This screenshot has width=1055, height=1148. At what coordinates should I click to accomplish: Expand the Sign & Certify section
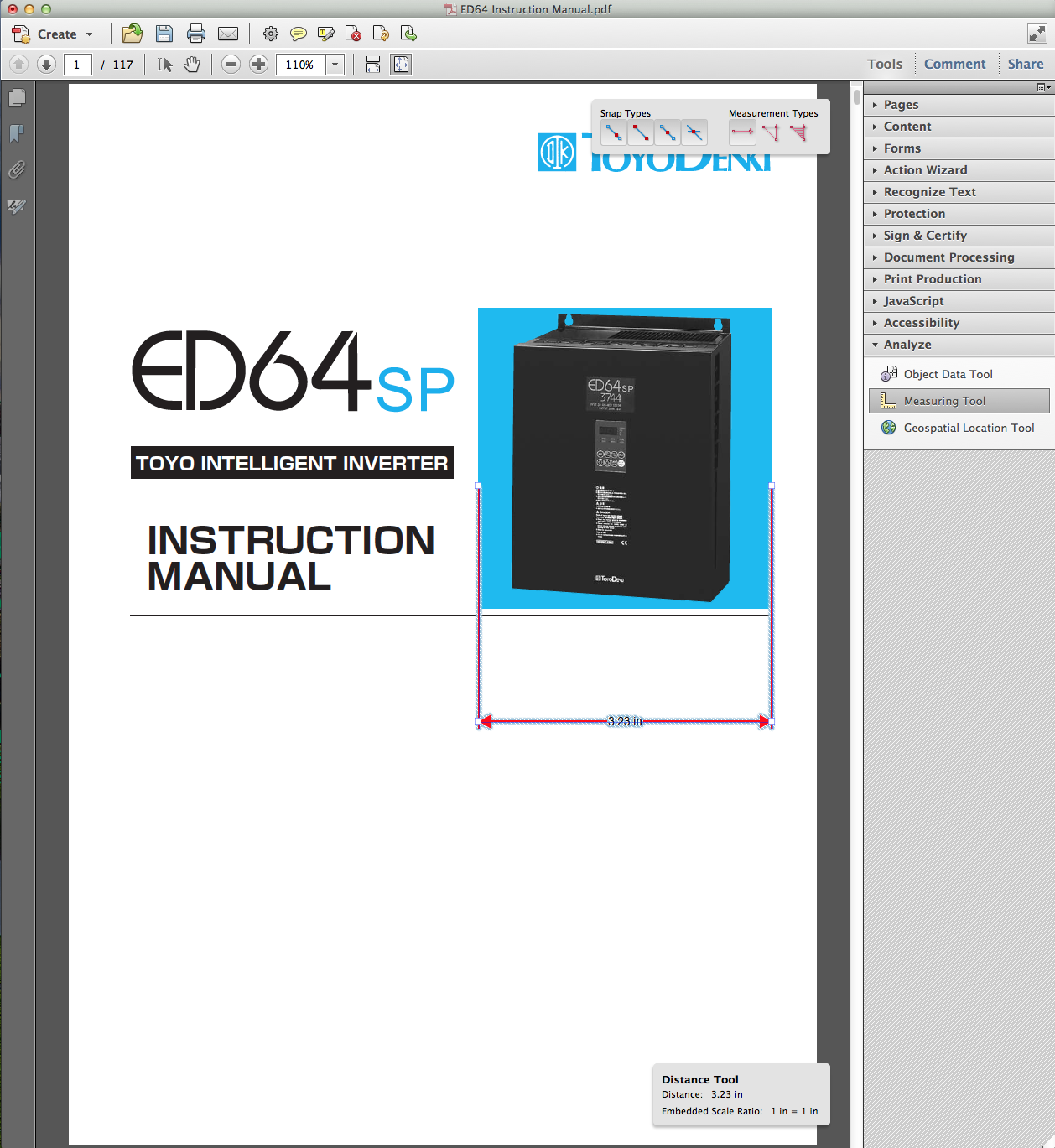[959, 236]
